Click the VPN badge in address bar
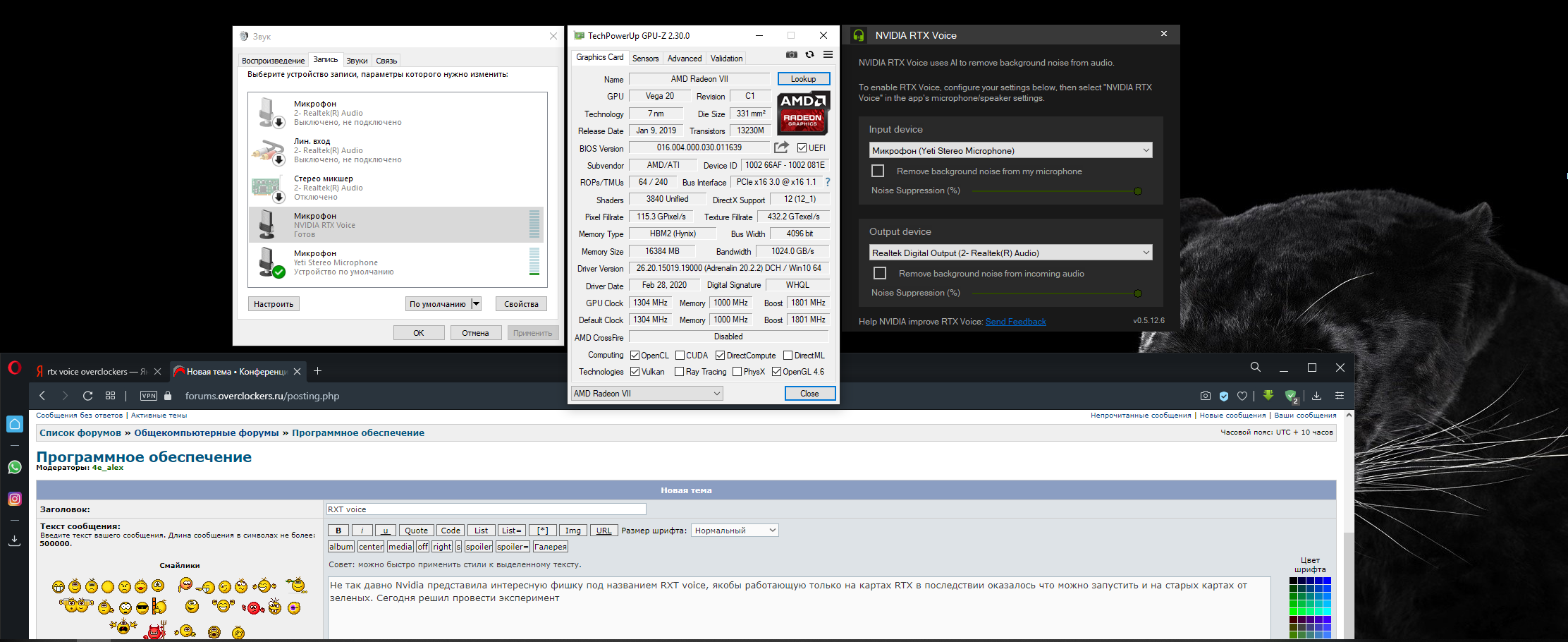Screen dimensions: 1568x642 tap(149, 396)
